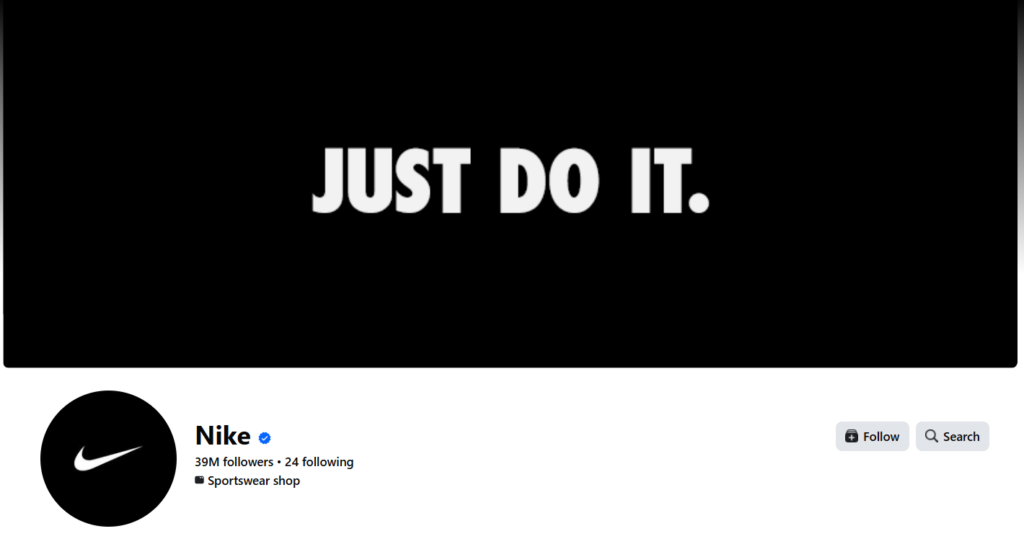
Task: Click the Sportswear shop category text
Action: [x=253, y=481]
